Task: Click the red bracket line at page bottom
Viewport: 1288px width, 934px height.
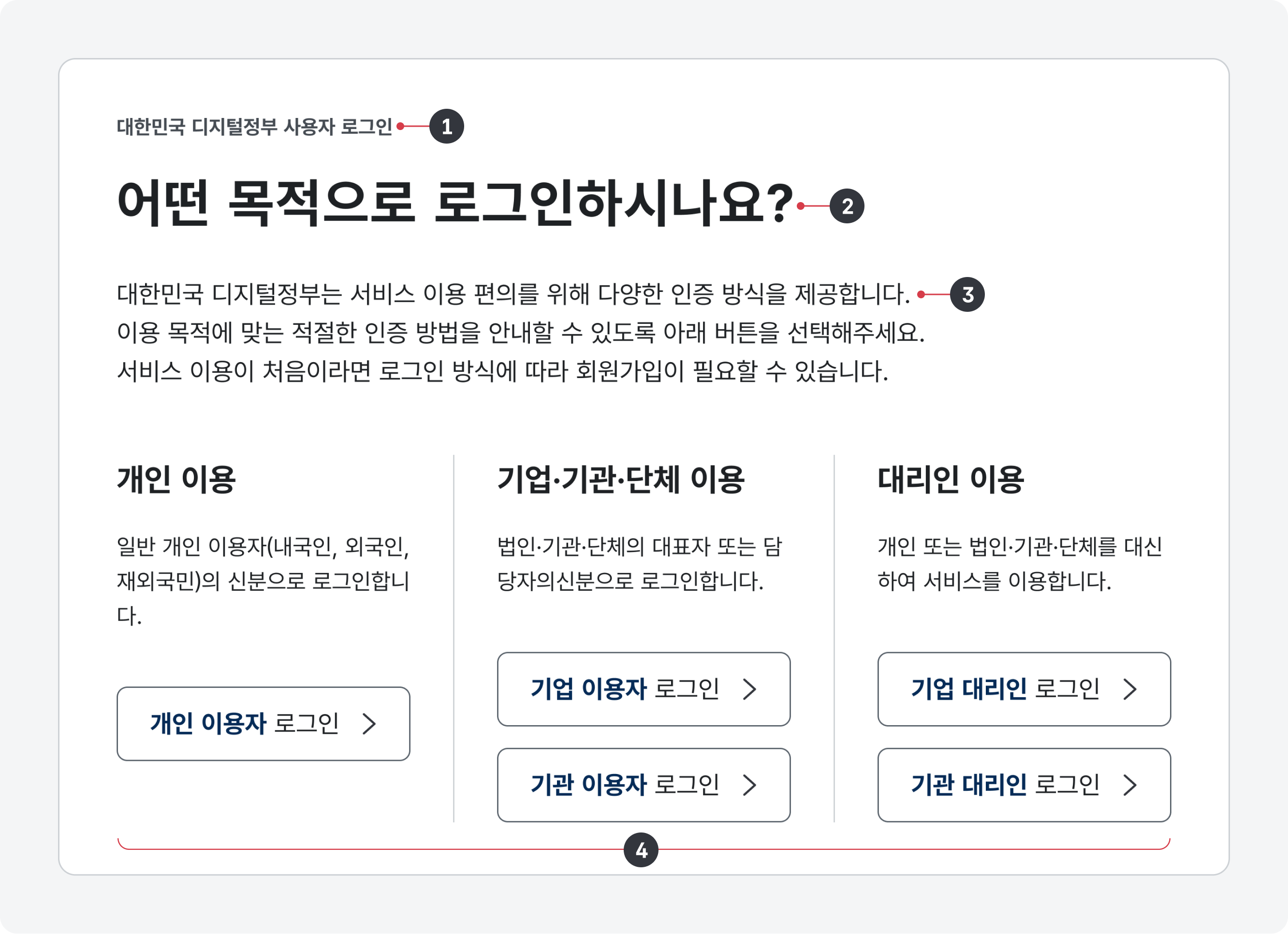Action: (x=397, y=849)
